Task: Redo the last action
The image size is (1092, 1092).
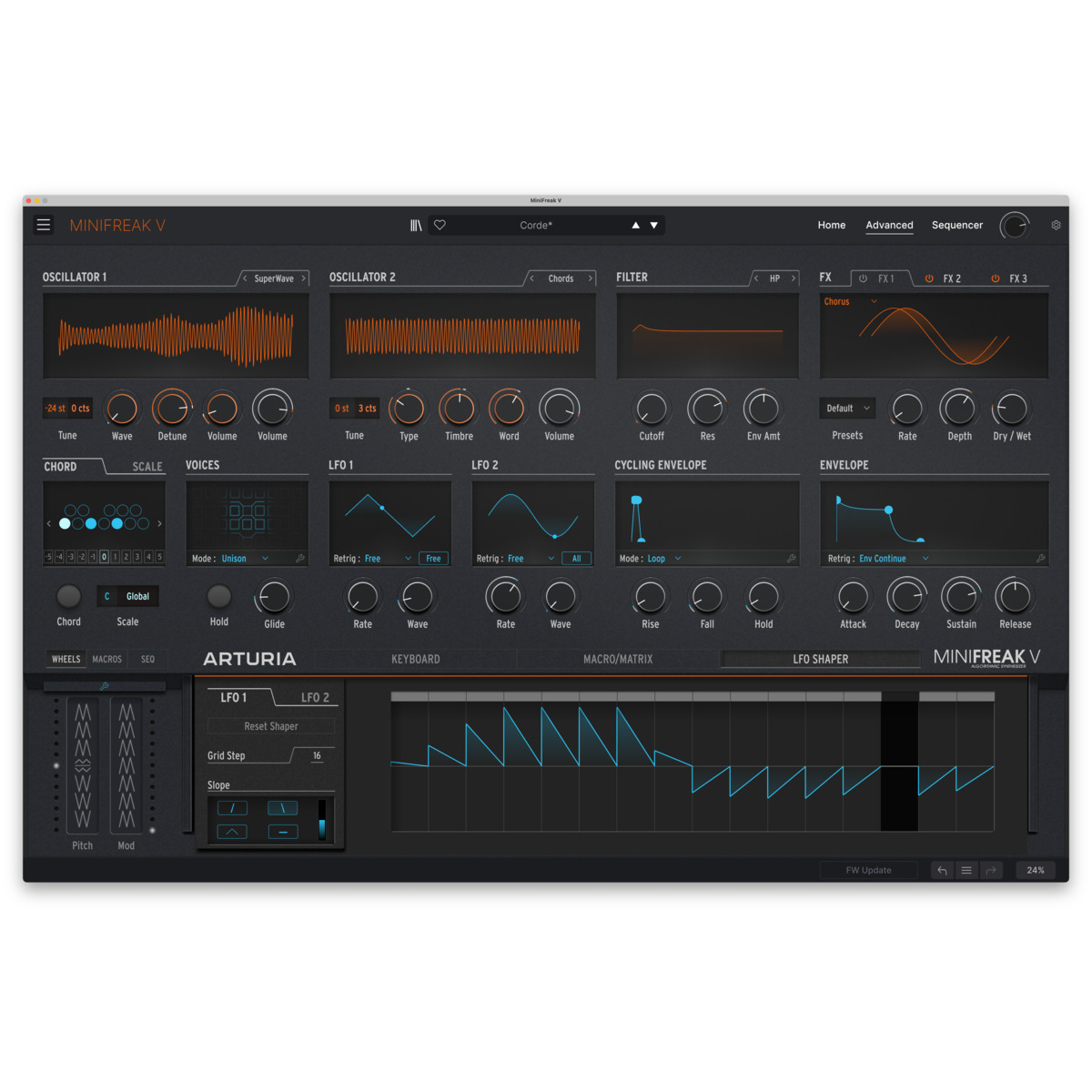Action: (x=991, y=871)
